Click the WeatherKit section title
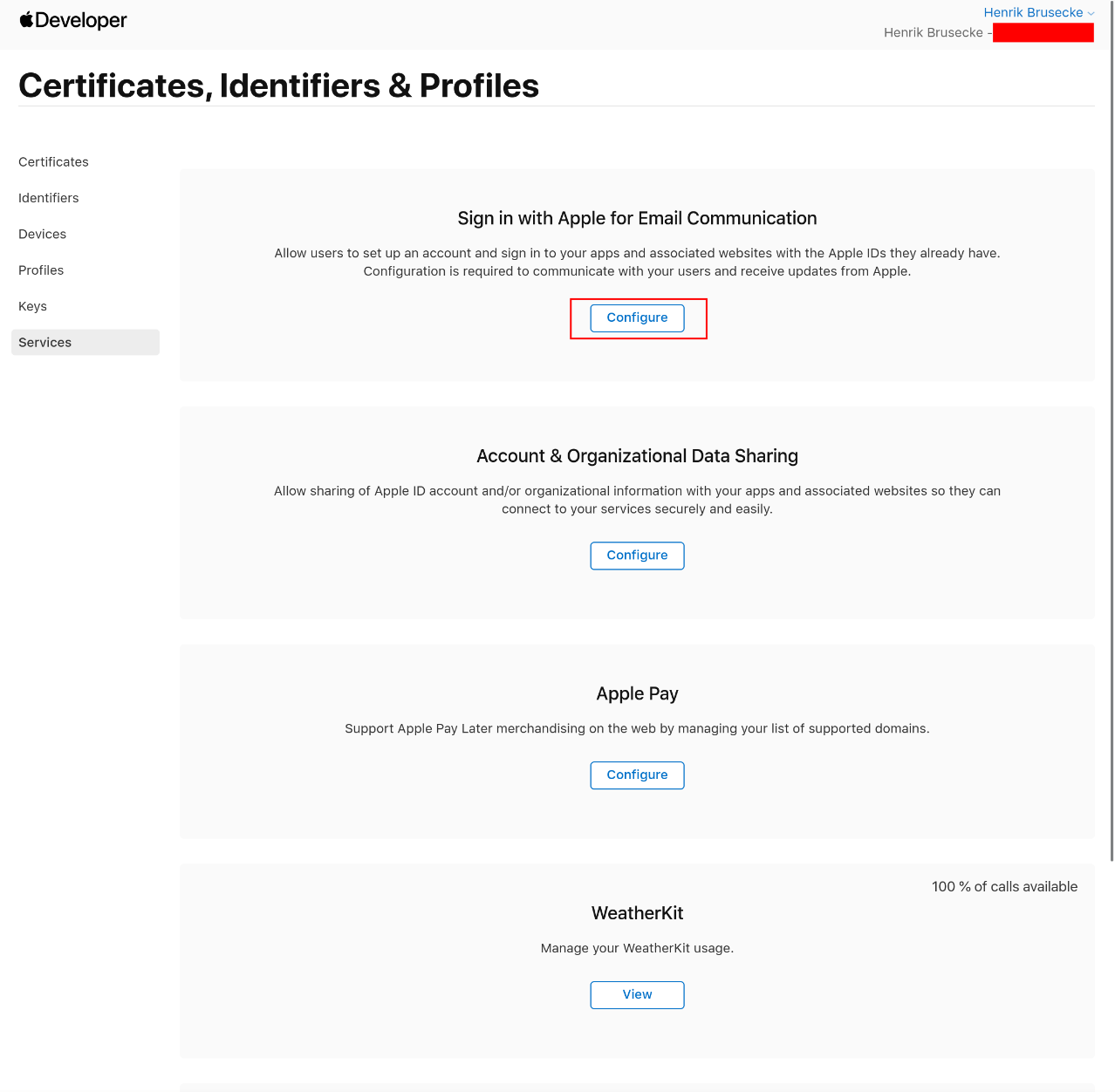 coord(637,913)
